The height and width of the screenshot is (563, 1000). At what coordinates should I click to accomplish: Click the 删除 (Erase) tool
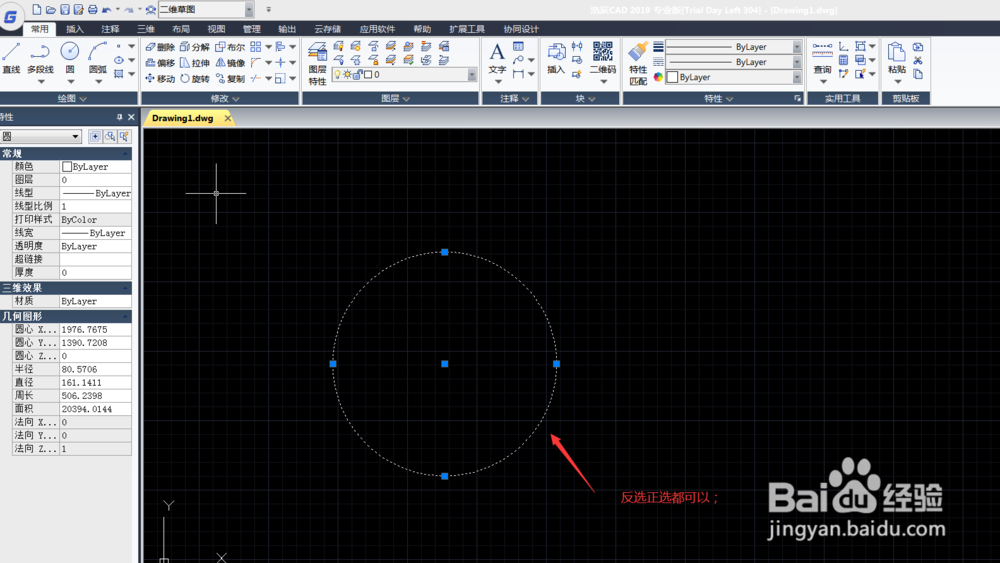pos(159,47)
